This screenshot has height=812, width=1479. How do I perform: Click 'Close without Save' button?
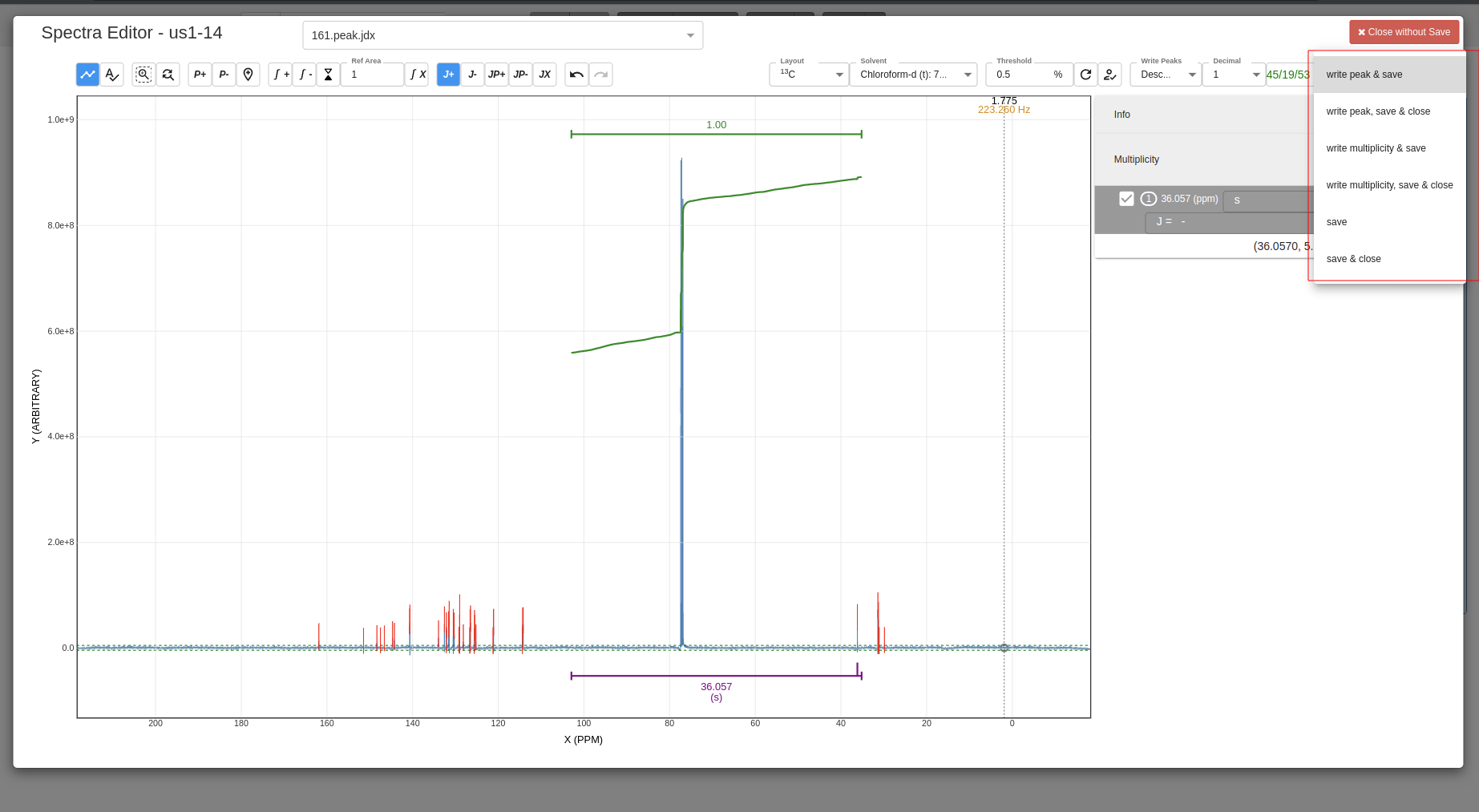(1404, 32)
